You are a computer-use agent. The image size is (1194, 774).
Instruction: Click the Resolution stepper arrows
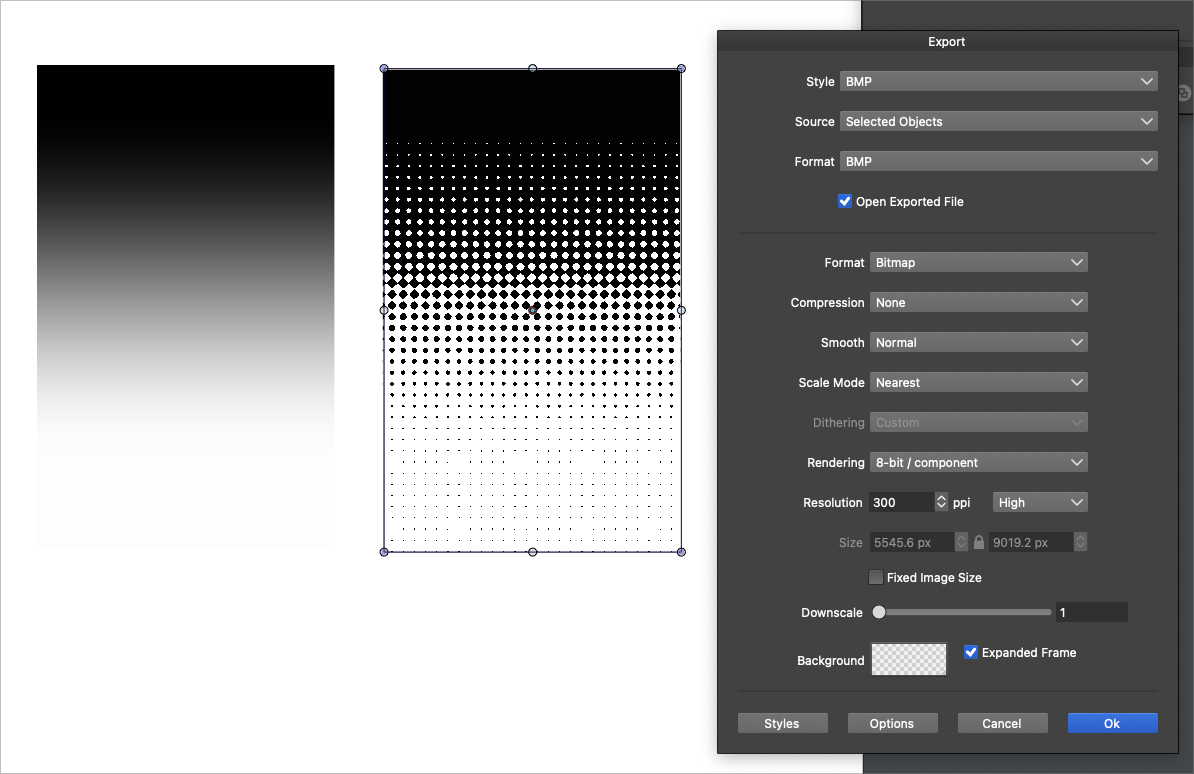941,502
